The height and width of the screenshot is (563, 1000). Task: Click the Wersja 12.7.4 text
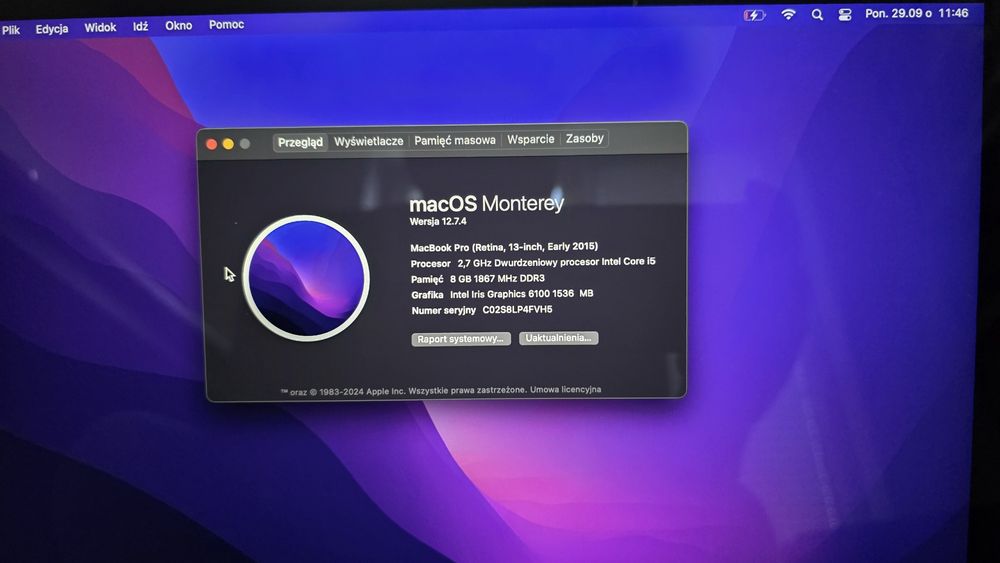click(438, 221)
